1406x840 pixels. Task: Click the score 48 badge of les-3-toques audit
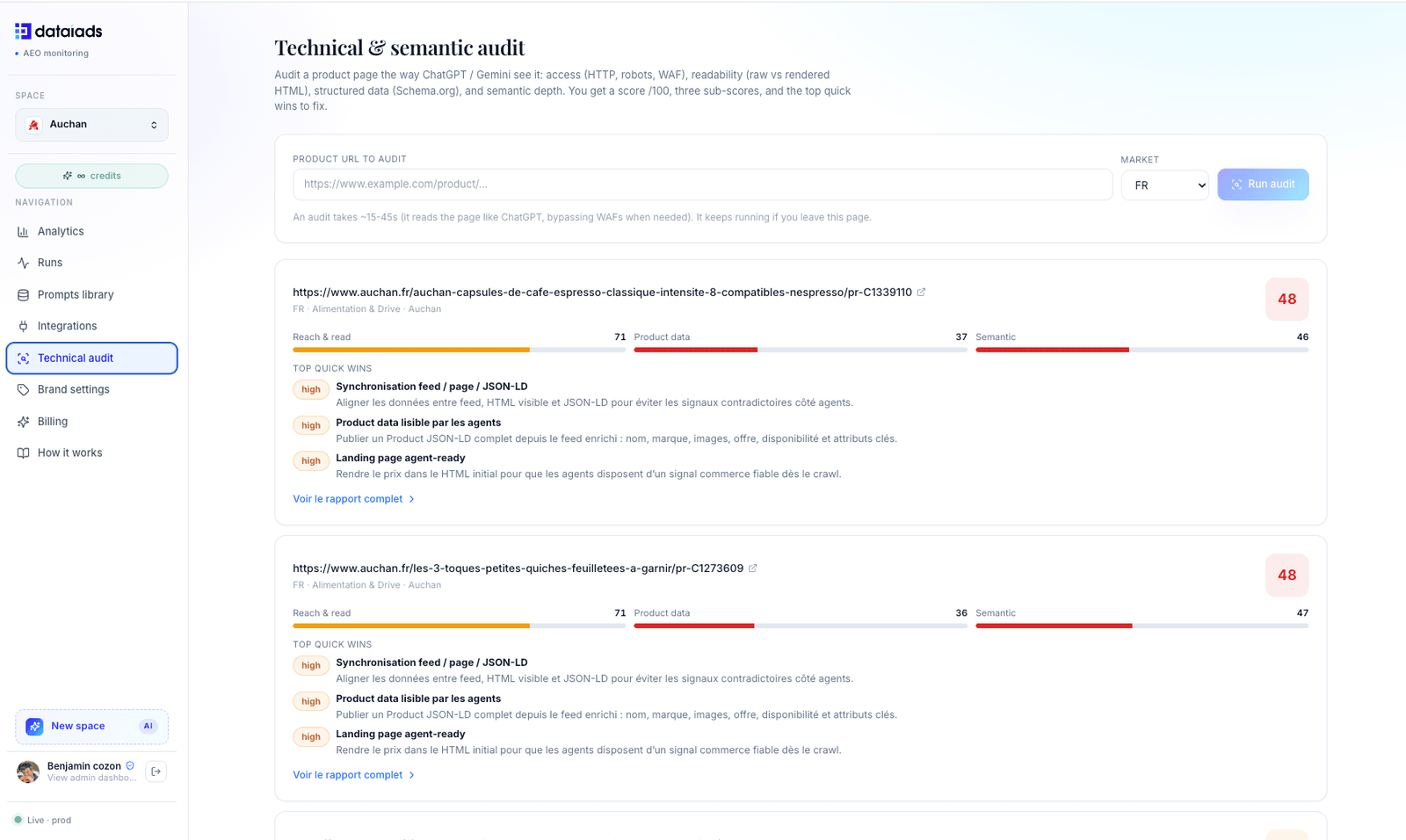click(x=1286, y=575)
